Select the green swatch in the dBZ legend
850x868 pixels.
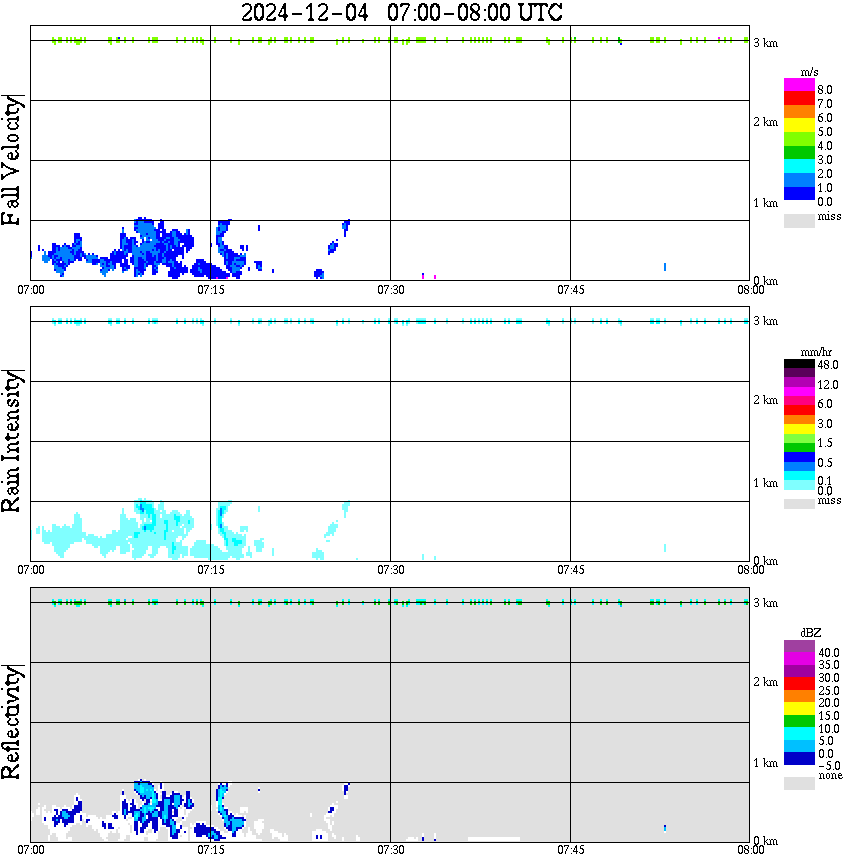click(799, 721)
